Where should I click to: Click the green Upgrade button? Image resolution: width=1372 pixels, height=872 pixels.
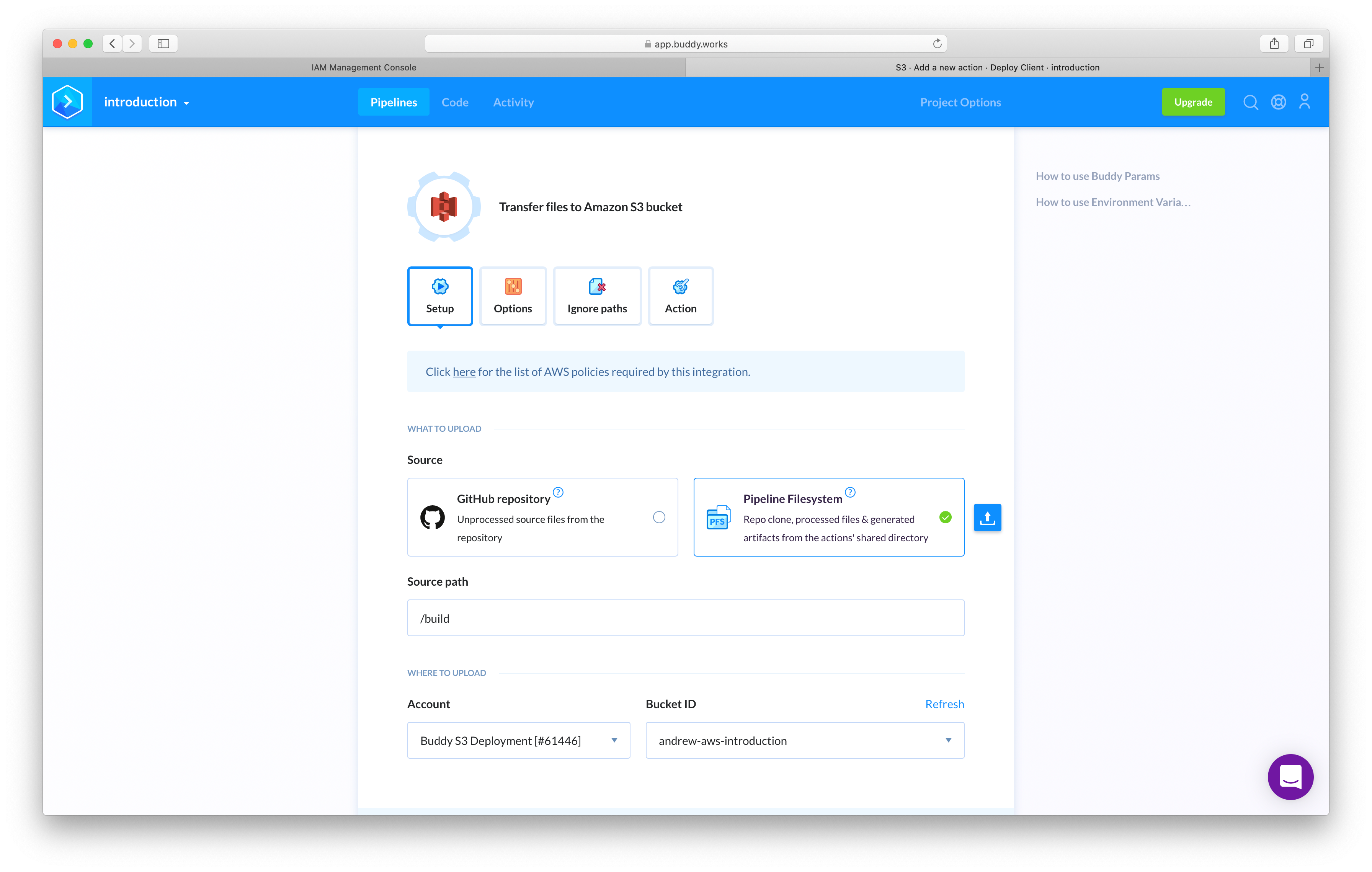click(x=1192, y=103)
